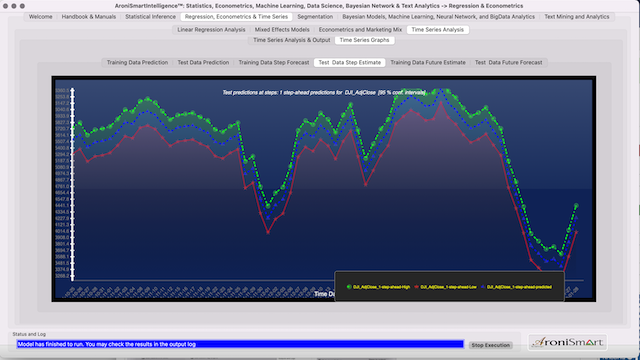Click the DJI_AdjClose_1-step-ahead-High legend label
The image size is (640, 360).
pyautogui.click(x=382, y=287)
